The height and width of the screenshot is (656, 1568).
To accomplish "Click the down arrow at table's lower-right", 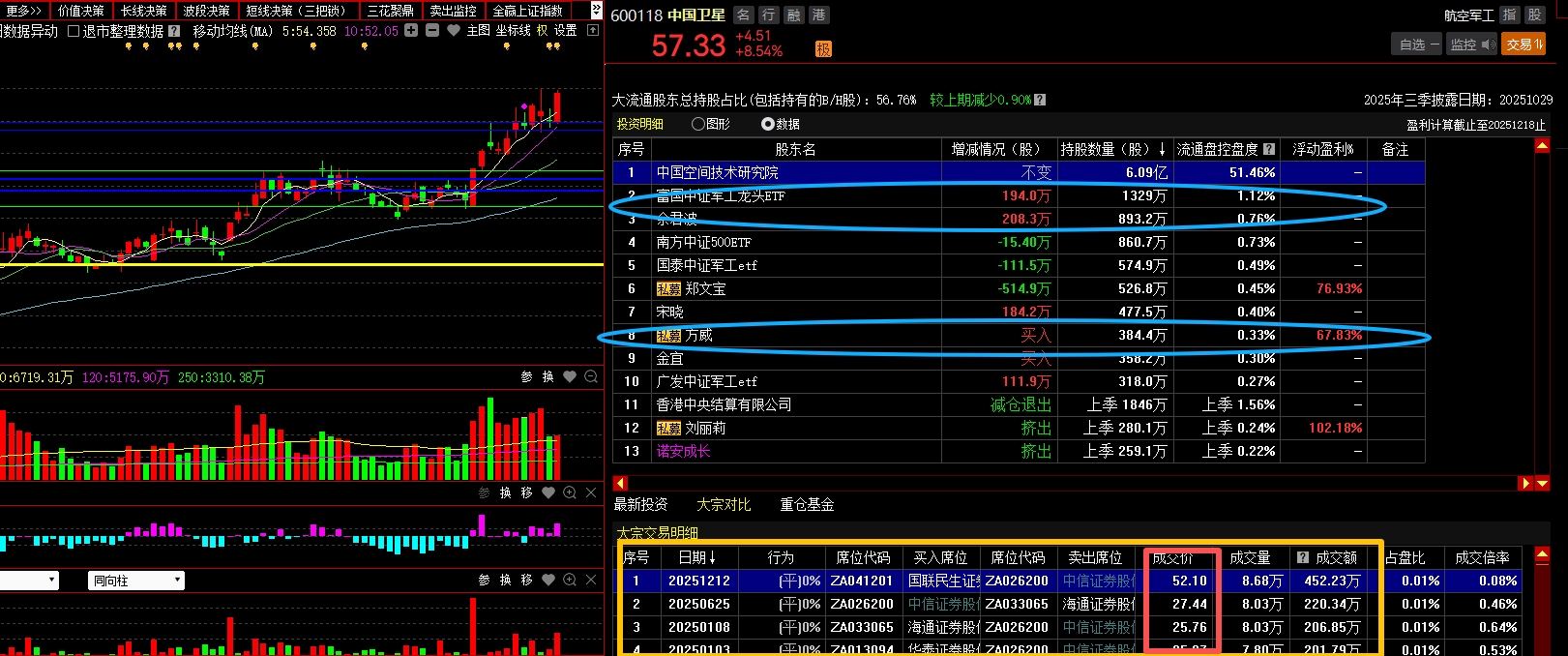I will [x=1543, y=483].
